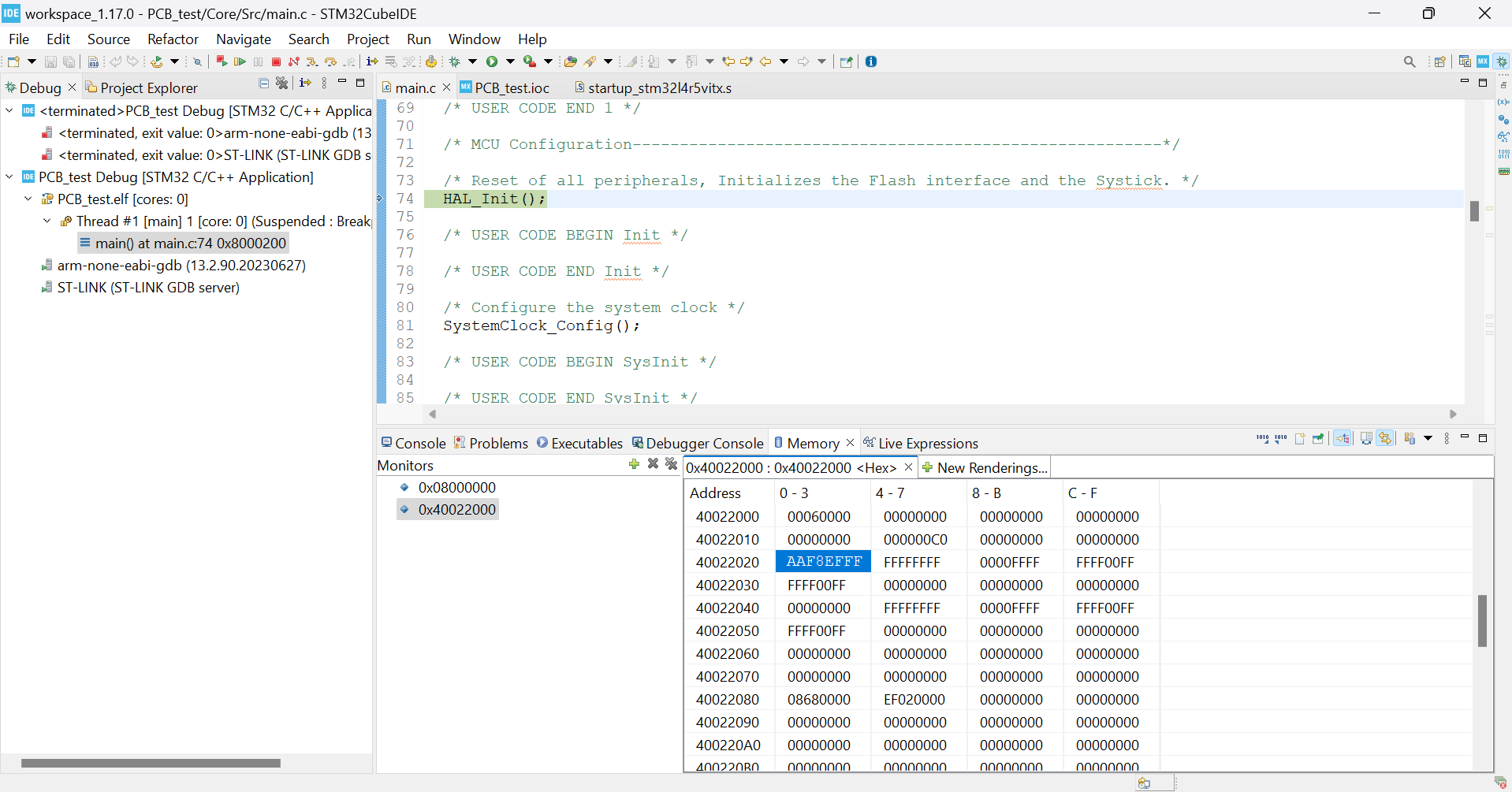Toggle Link Memory Rendering Panes

click(x=1385, y=439)
